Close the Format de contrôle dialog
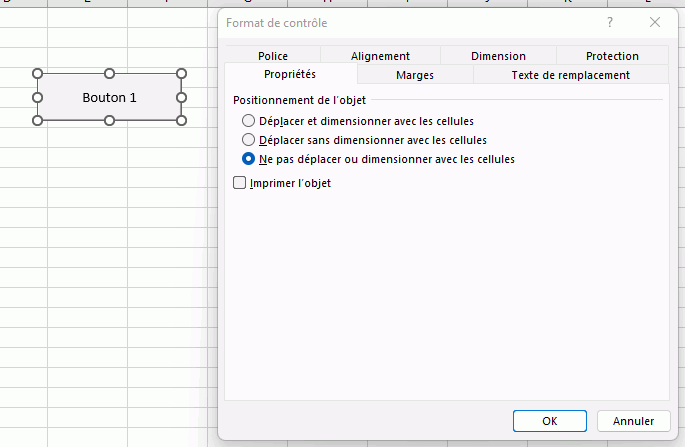This screenshot has height=447, width=685. click(x=655, y=22)
